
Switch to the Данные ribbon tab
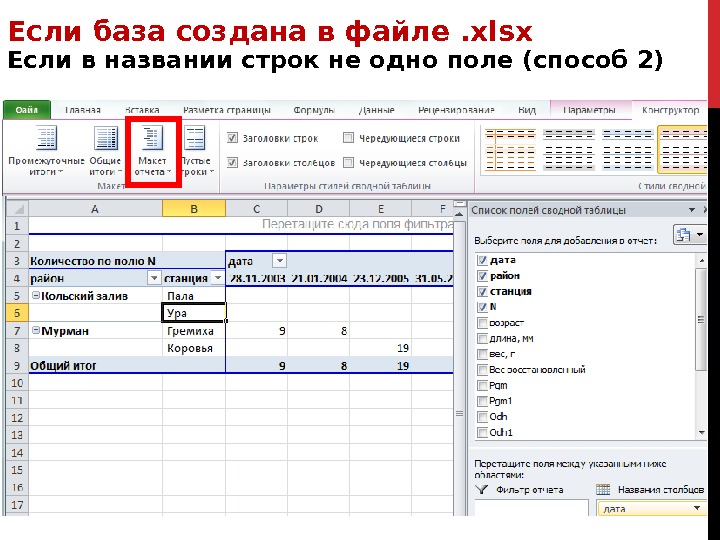coord(377,110)
